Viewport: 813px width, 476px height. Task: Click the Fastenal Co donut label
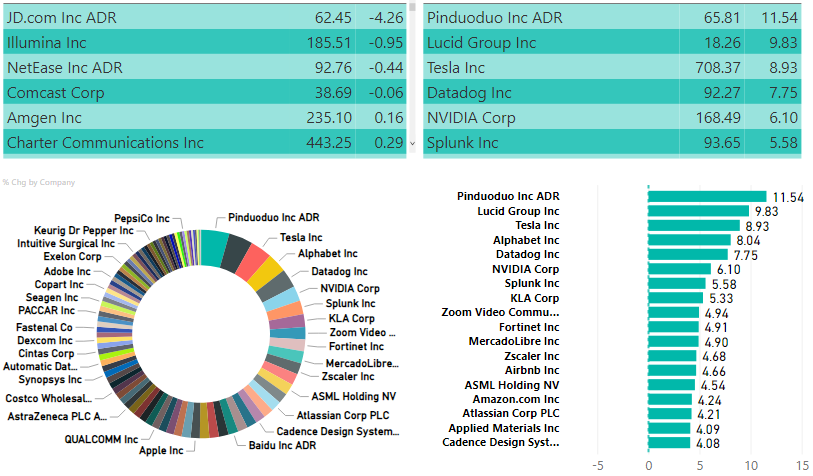[x=44, y=328]
